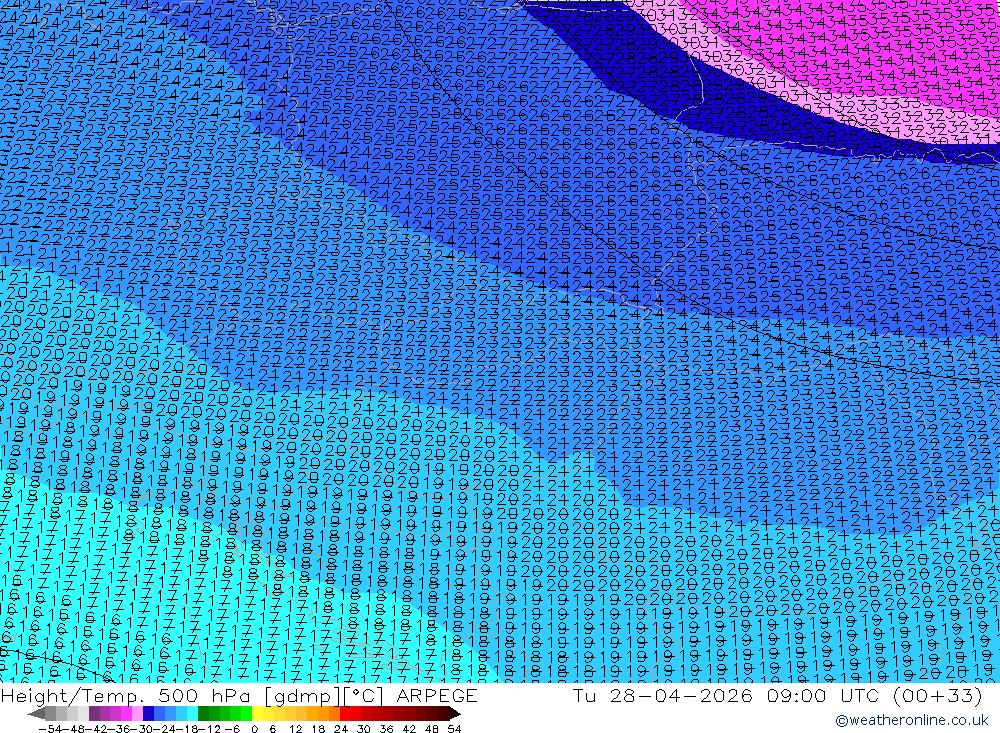This screenshot has width=1000, height=733.
Task: Click the 54 value on the scale
Action: click(454, 729)
